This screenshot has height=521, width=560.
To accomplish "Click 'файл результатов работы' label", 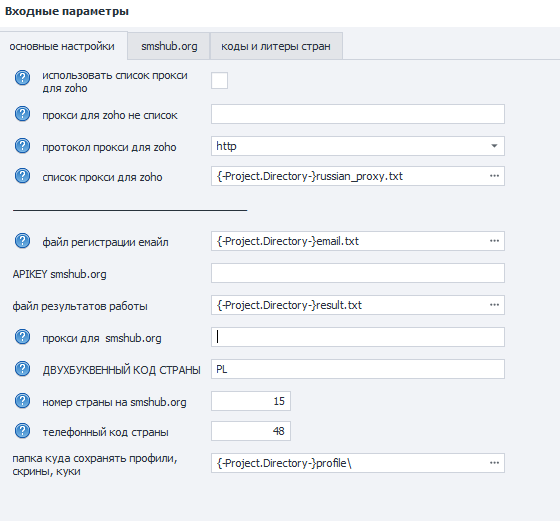I will (x=80, y=306).
